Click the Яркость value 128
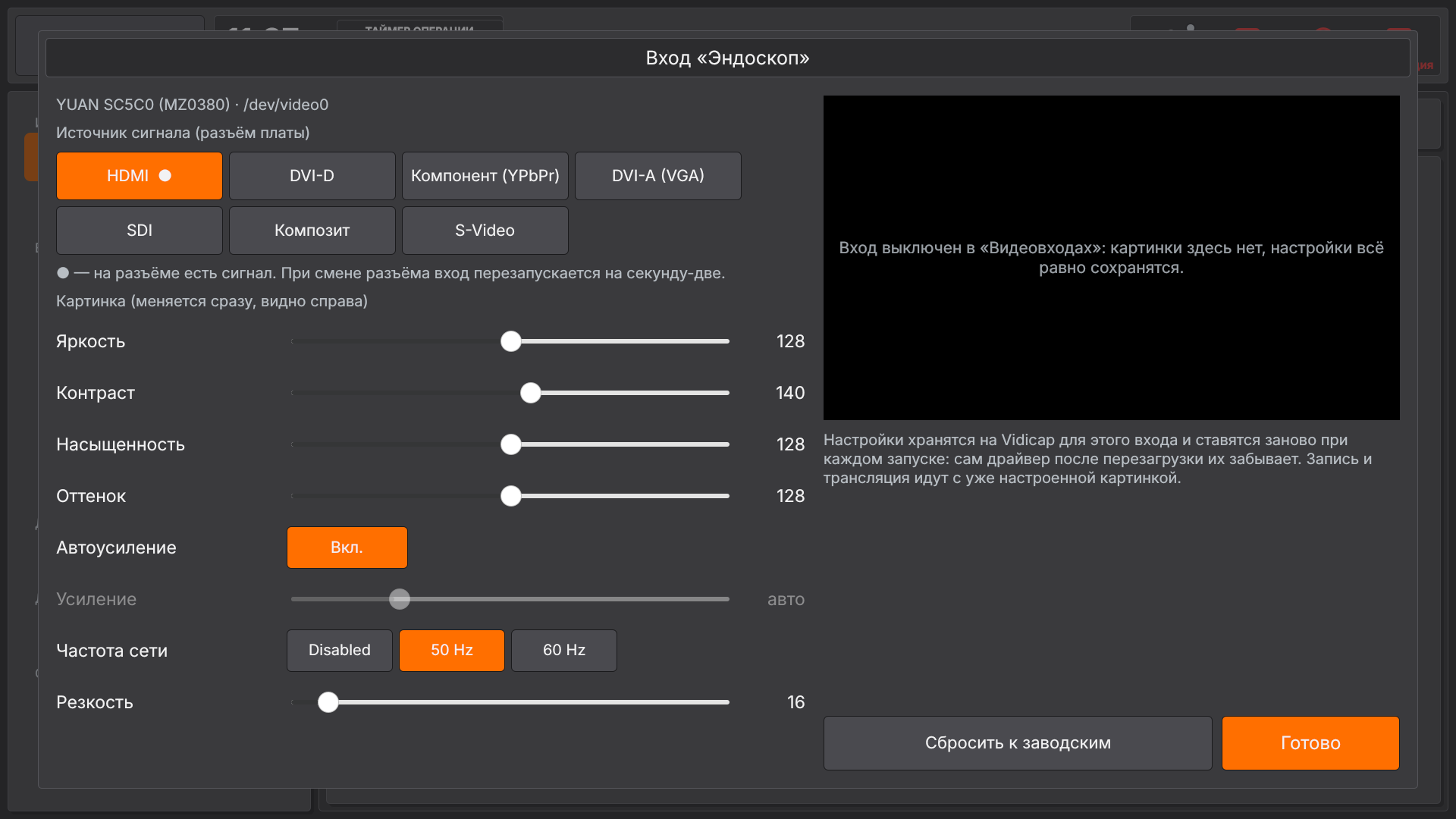The width and height of the screenshot is (1456, 819). [790, 341]
